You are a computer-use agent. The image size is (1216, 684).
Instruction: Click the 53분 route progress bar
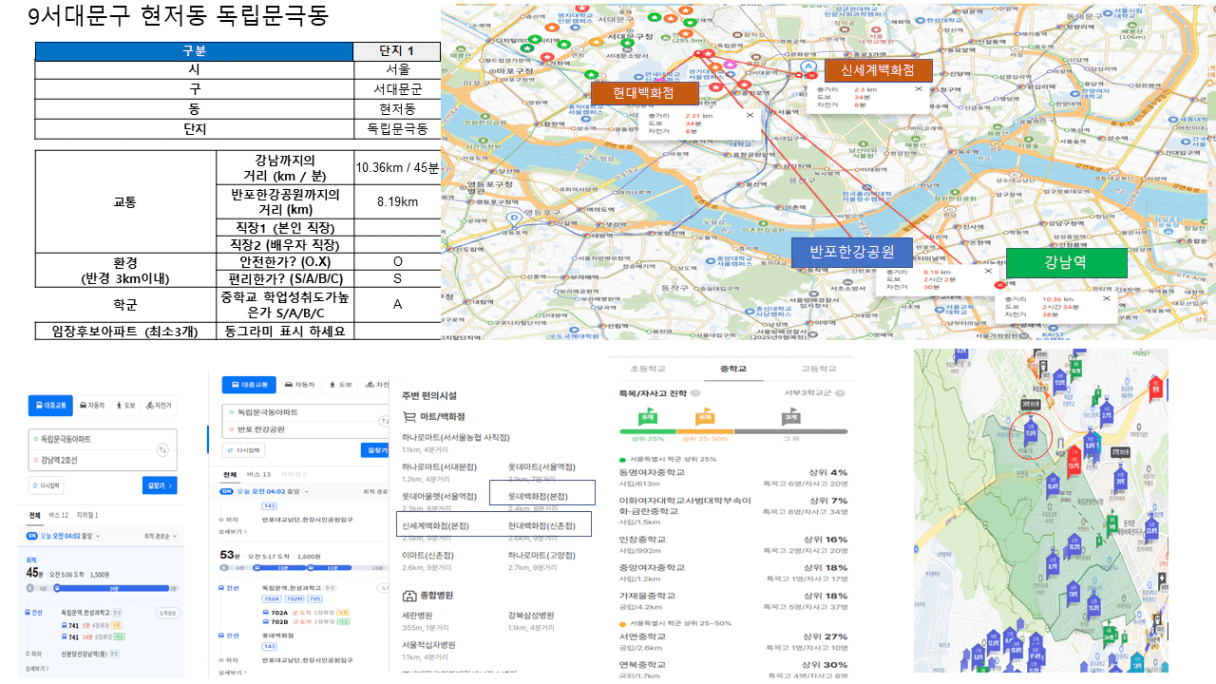pyautogui.click(x=304, y=567)
